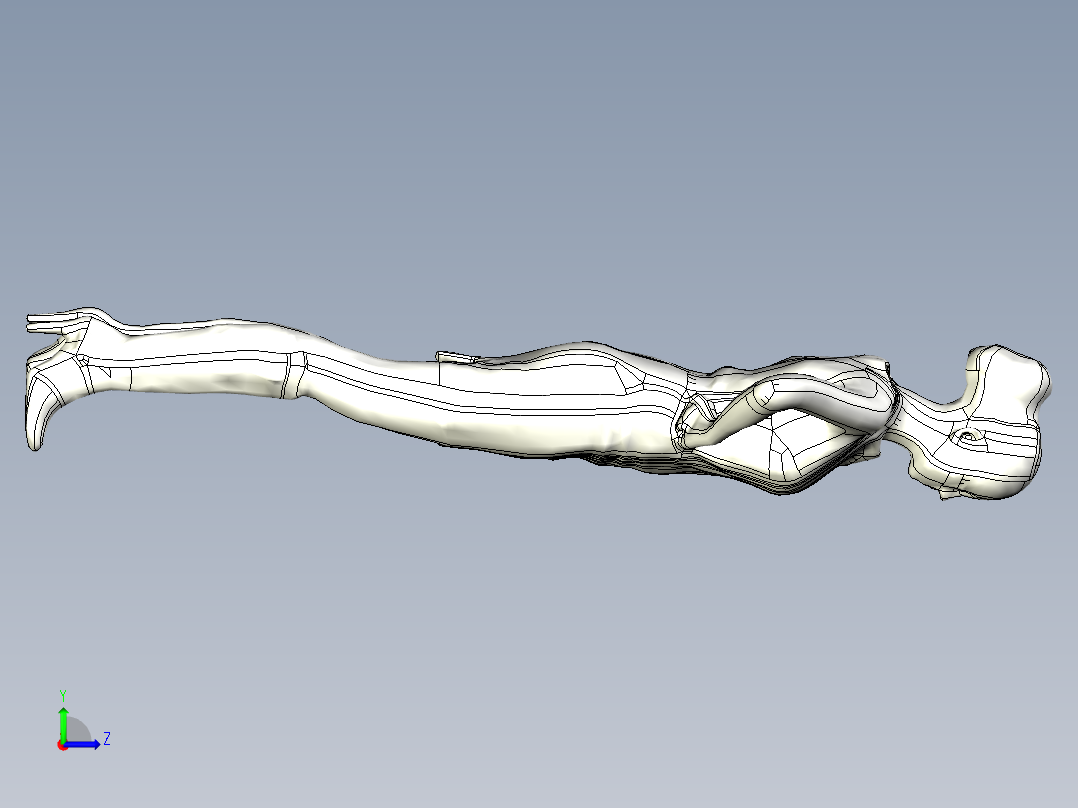Click the XYZ axis triad indicator
The image size is (1078, 808).
[83, 721]
